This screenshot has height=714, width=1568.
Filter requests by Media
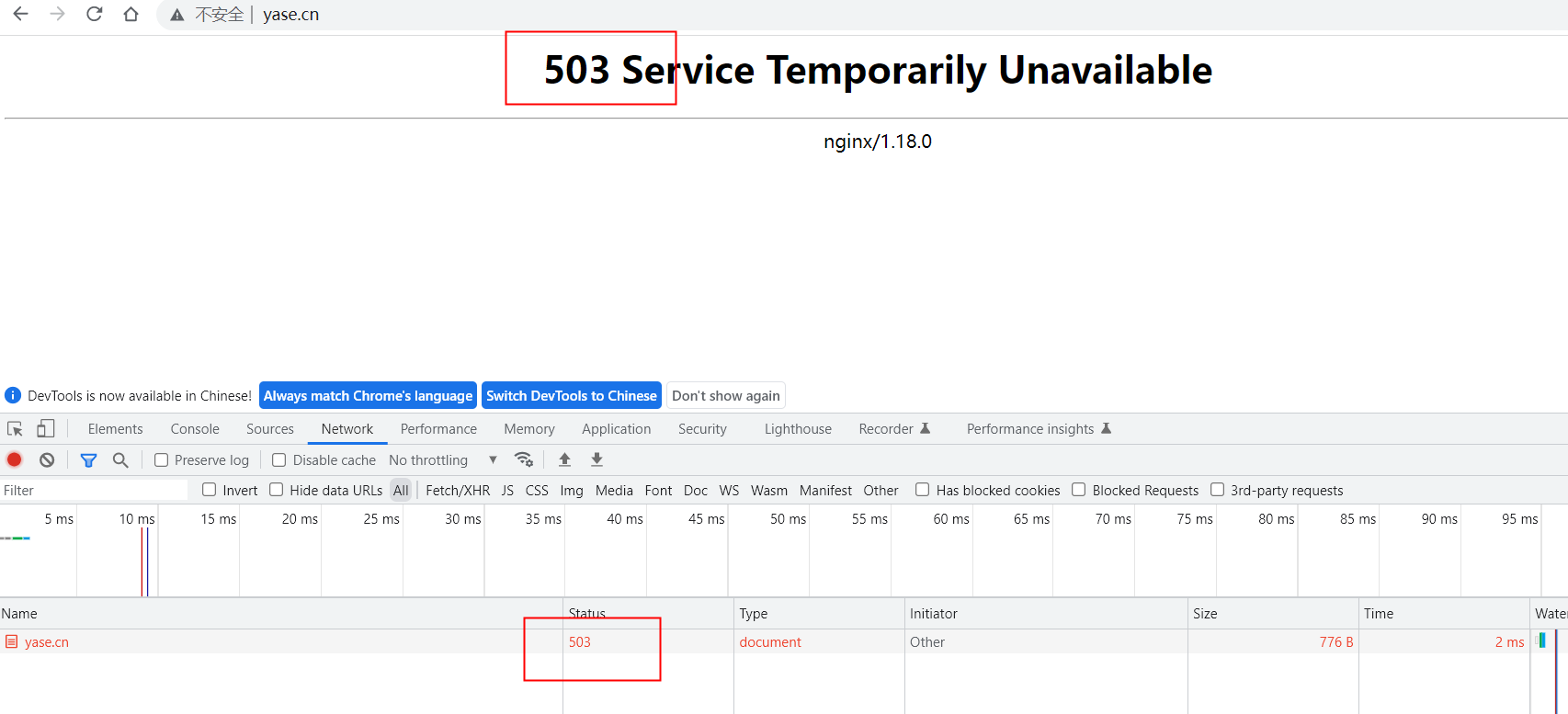coord(614,491)
